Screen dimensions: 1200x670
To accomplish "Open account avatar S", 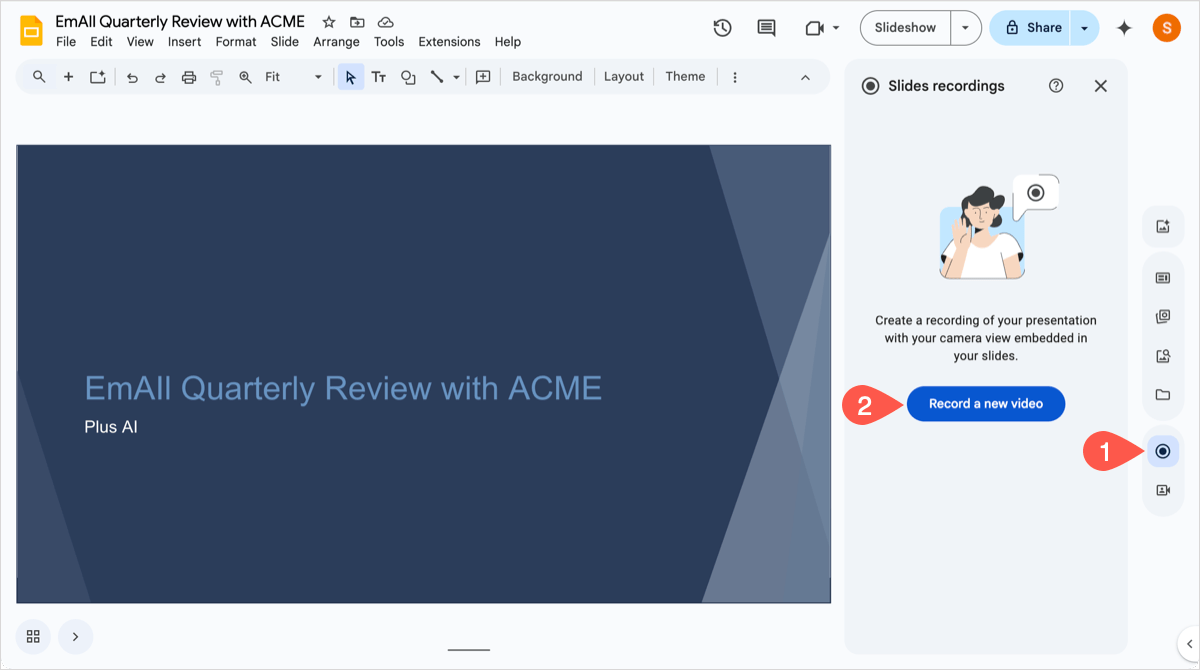I will pyautogui.click(x=1166, y=28).
